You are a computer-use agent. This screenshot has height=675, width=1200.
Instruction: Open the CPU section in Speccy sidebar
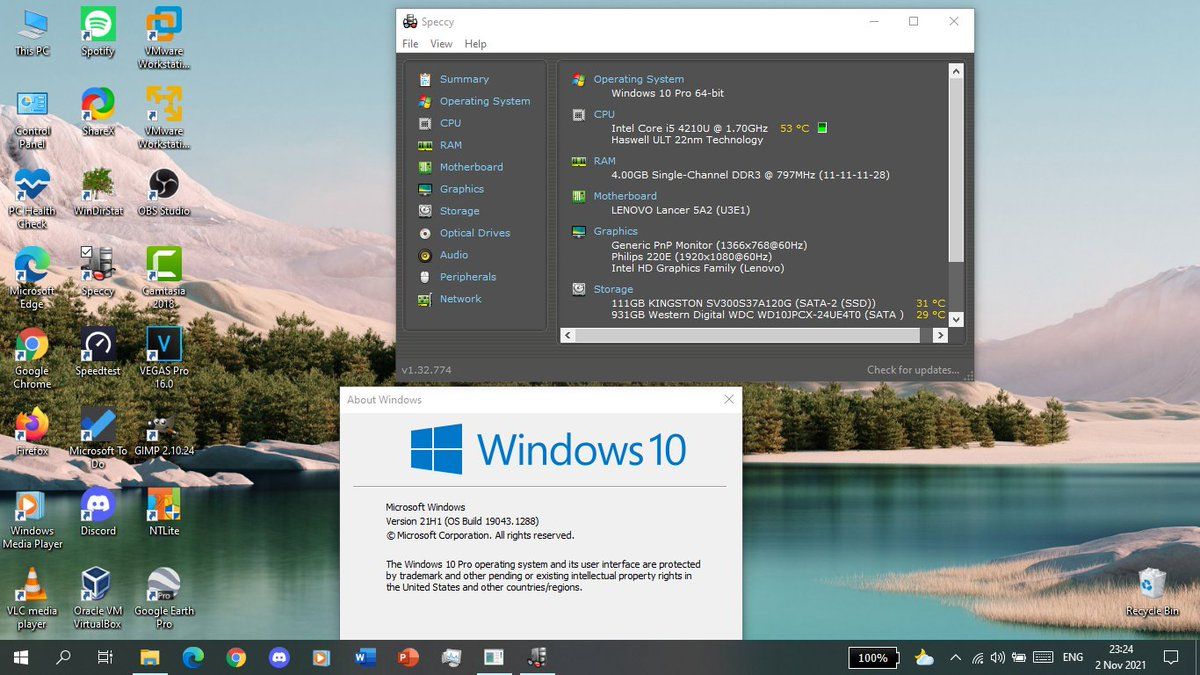(450, 123)
